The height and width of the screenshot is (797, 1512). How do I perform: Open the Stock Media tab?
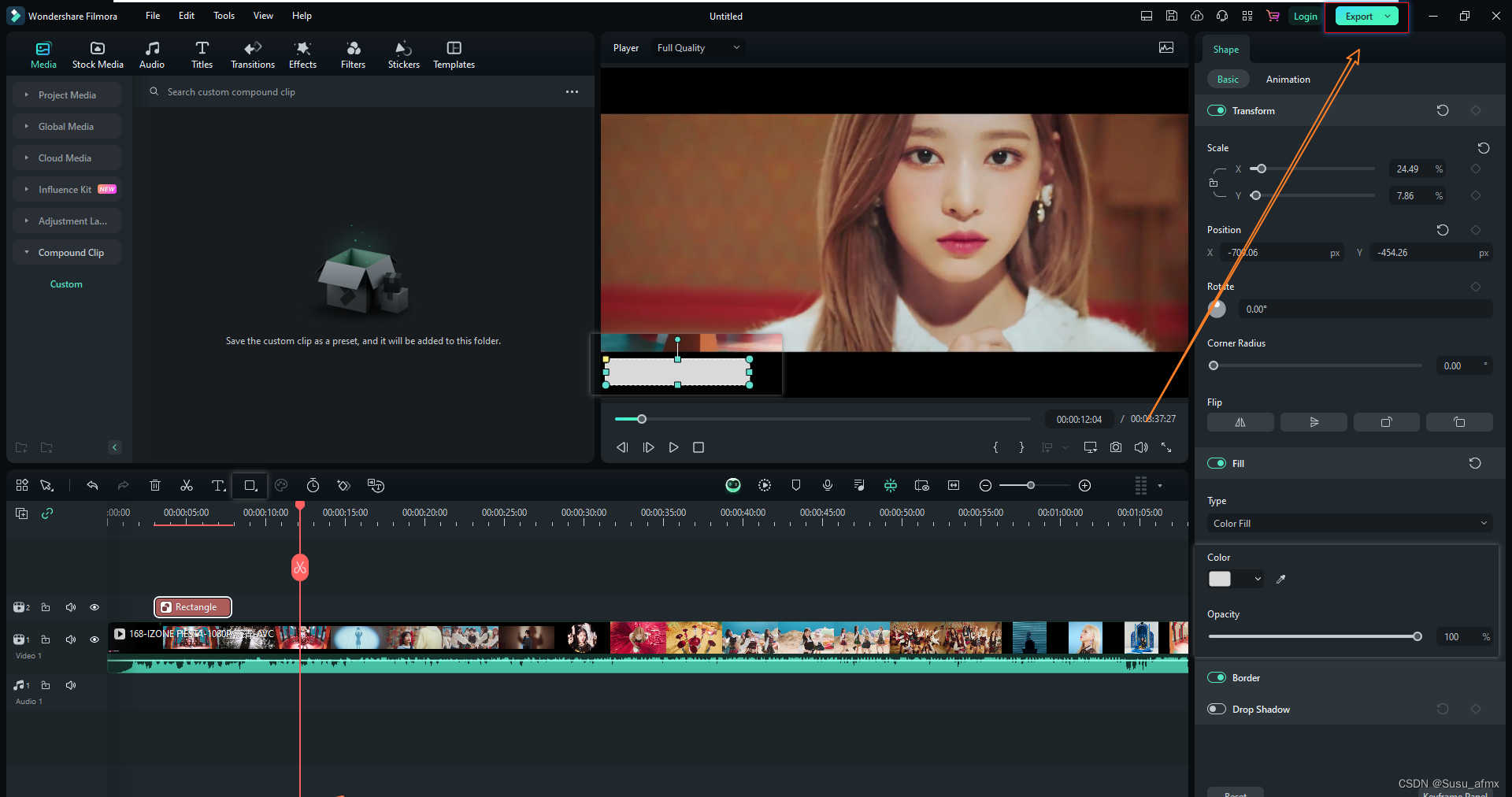(x=98, y=55)
